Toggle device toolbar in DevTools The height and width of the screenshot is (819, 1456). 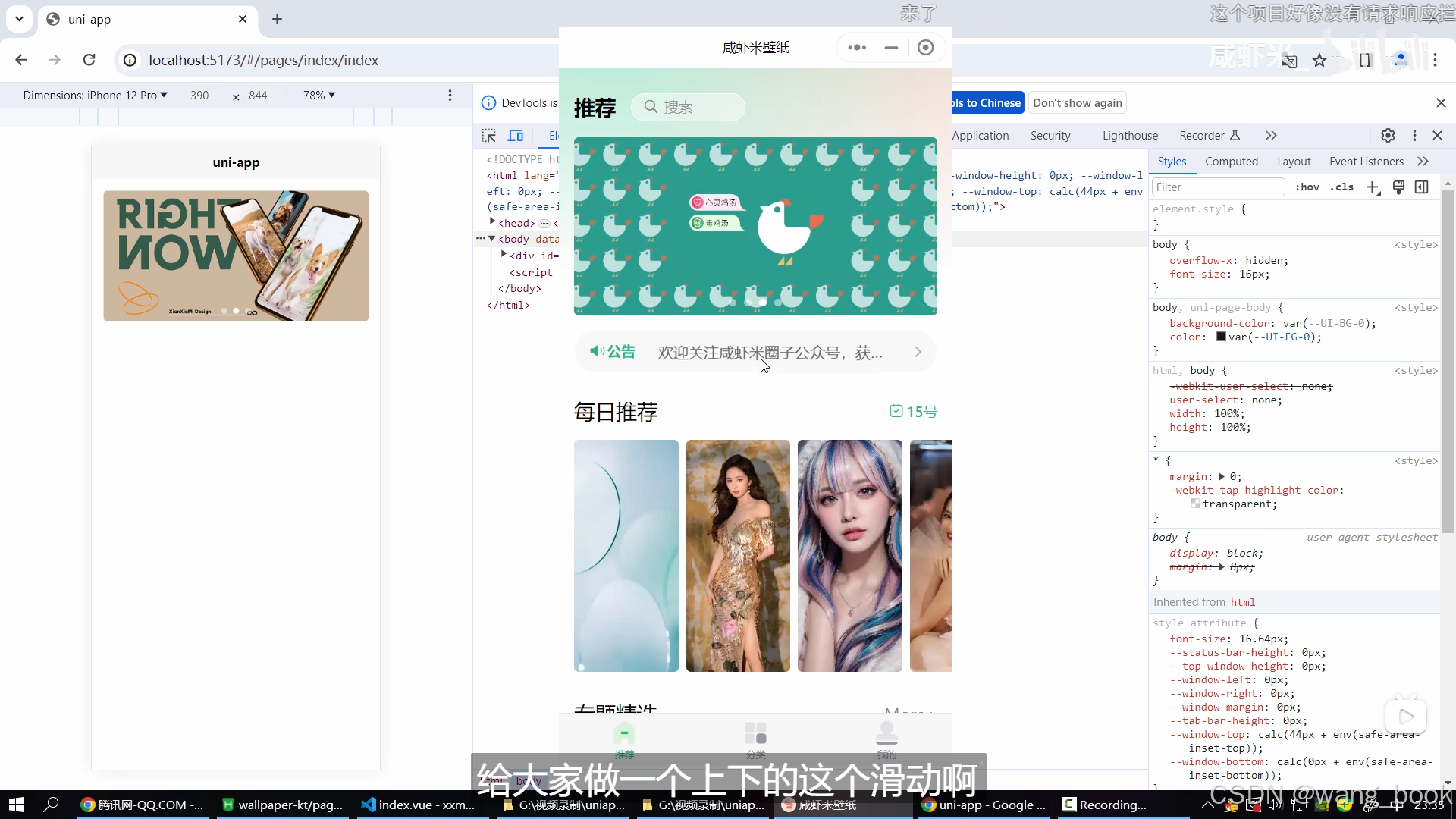pyautogui.click(x=516, y=135)
